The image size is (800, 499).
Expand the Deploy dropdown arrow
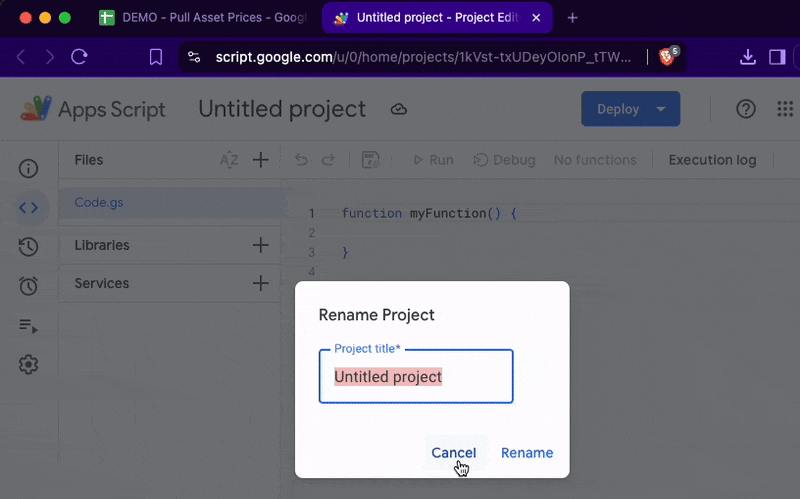point(661,109)
